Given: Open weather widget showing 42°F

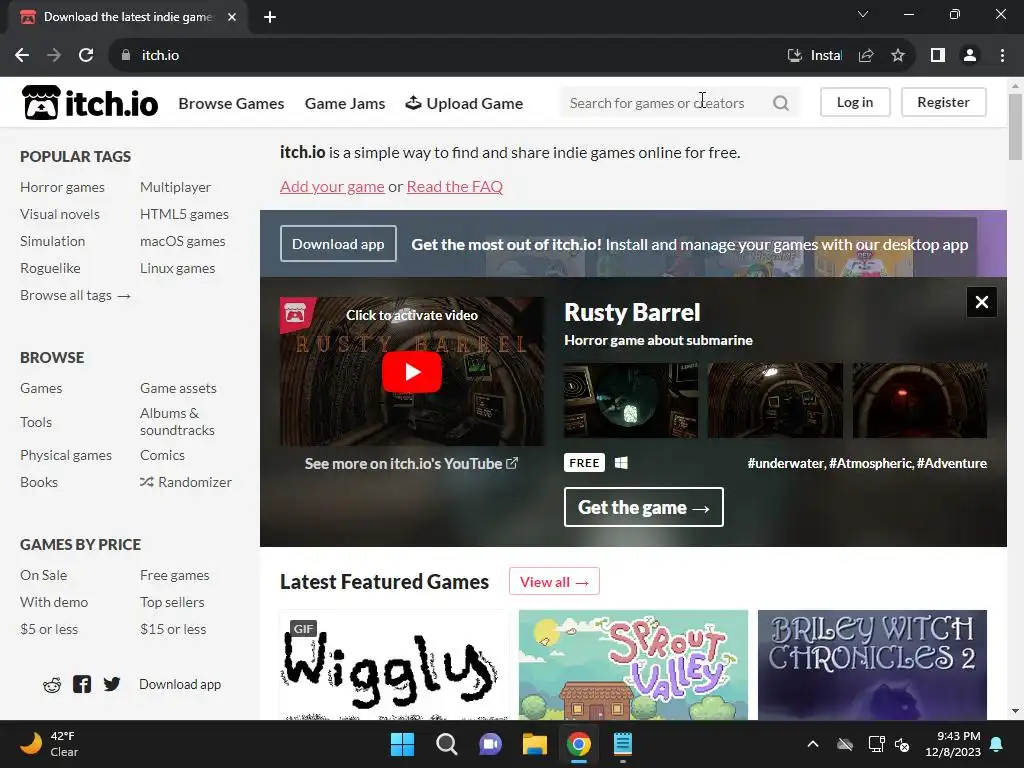Looking at the screenshot, I should point(50,744).
